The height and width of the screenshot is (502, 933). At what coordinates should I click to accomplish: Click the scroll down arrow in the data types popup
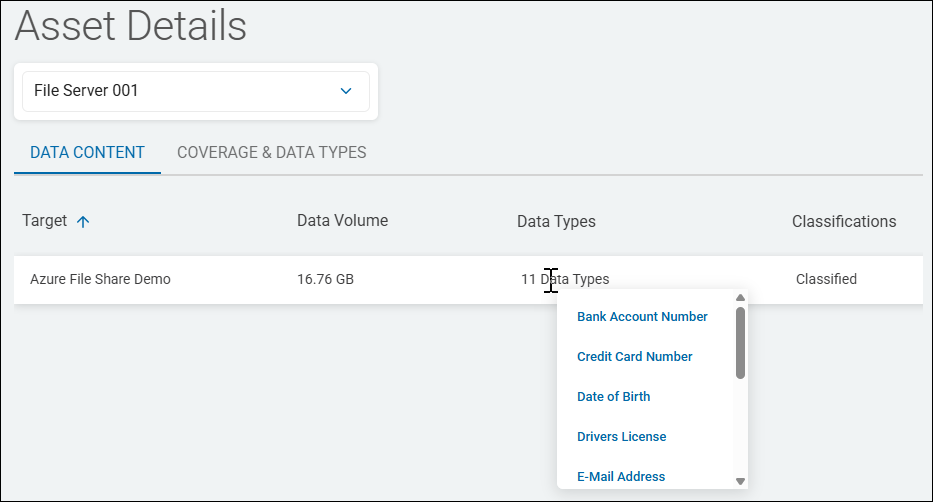(x=740, y=481)
